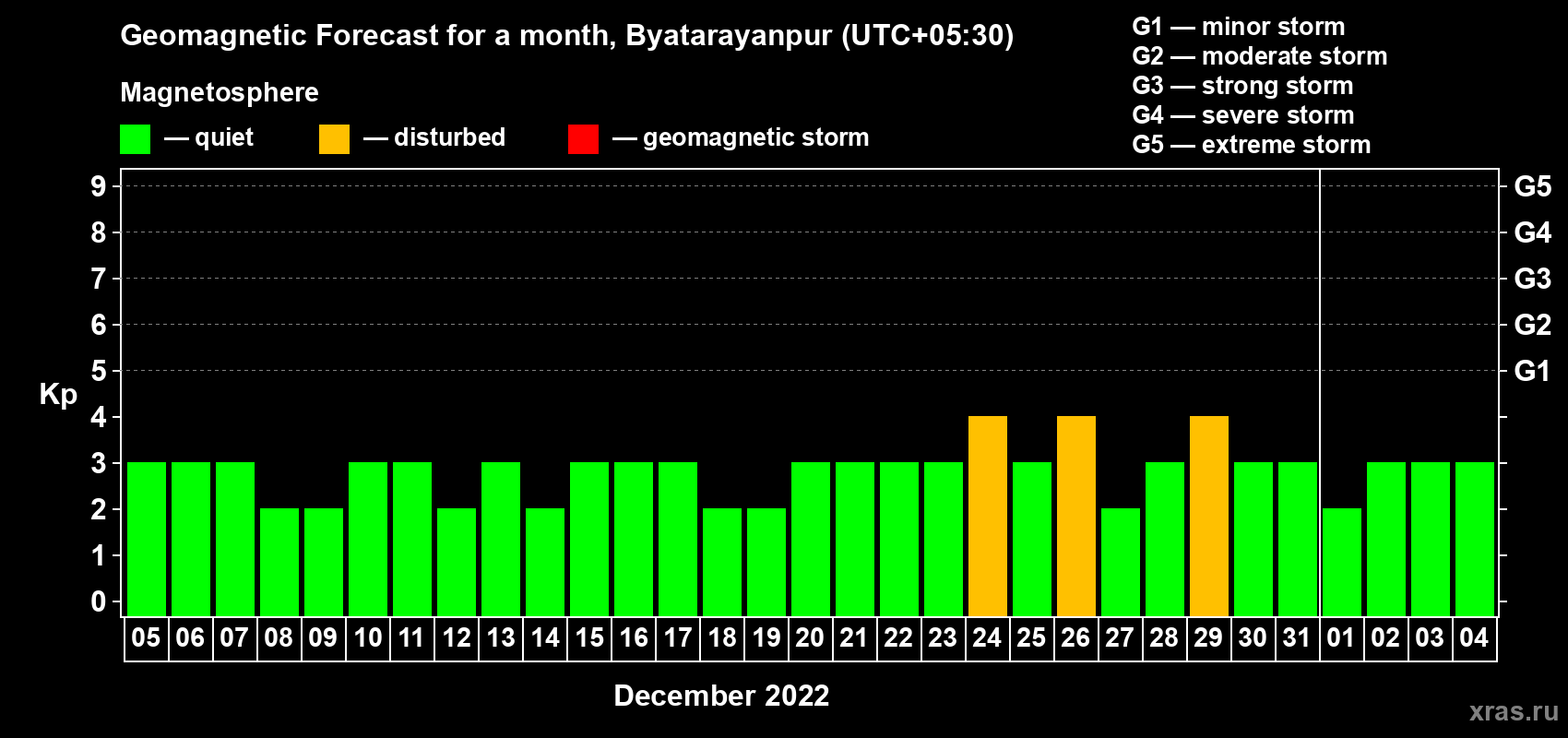This screenshot has height=738, width=1568.
Task: Select the orange bar for day 24
Action: [x=987, y=517]
